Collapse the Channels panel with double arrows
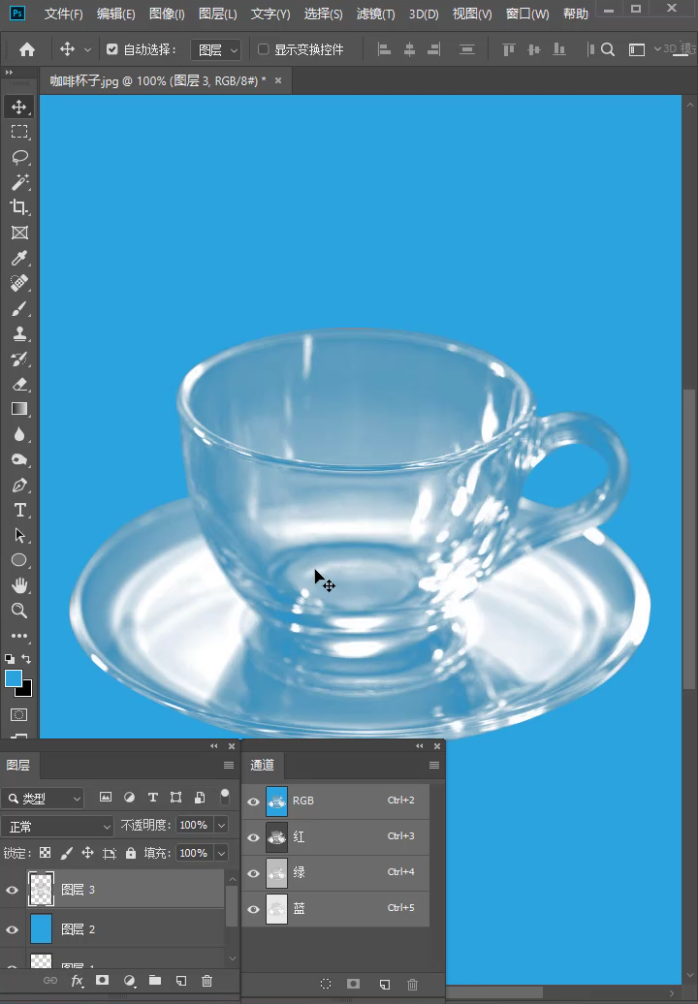This screenshot has height=1004, width=698. click(x=419, y=746)
